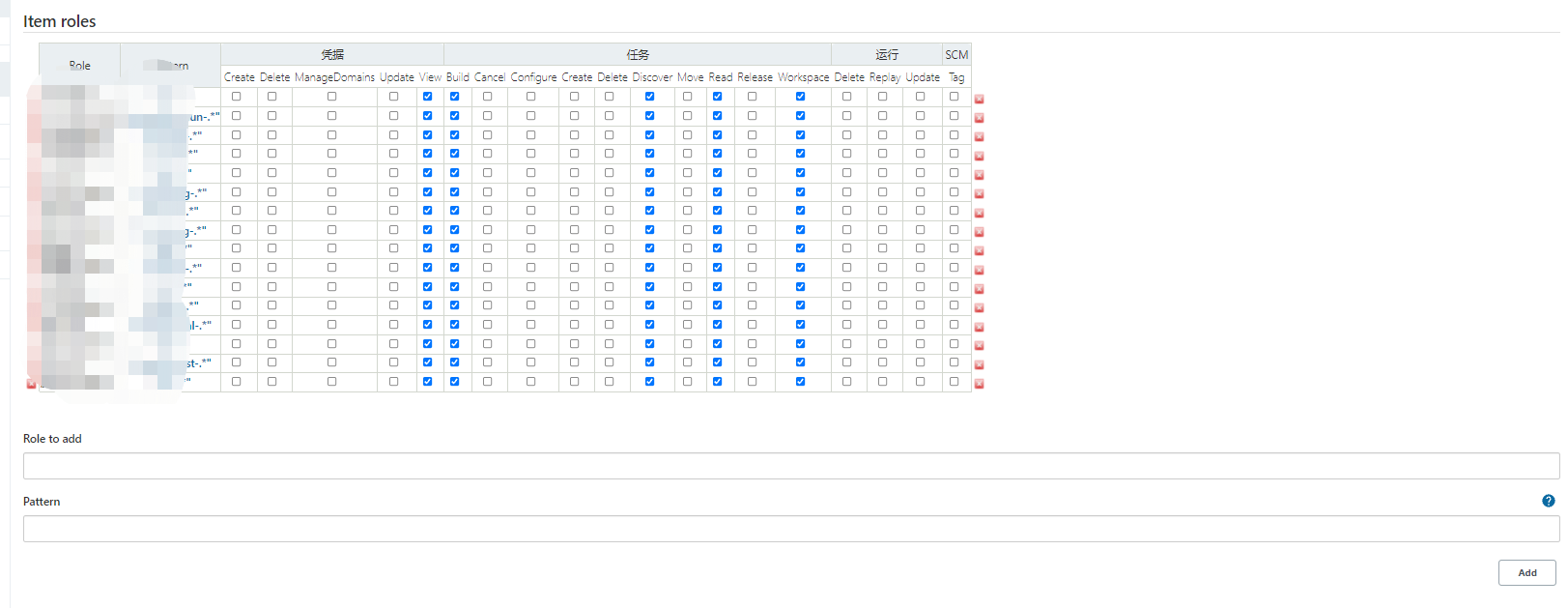This screenshot has height=608, width=1568.
Task: Click the 凭据 group header
Action: point(332,54)
